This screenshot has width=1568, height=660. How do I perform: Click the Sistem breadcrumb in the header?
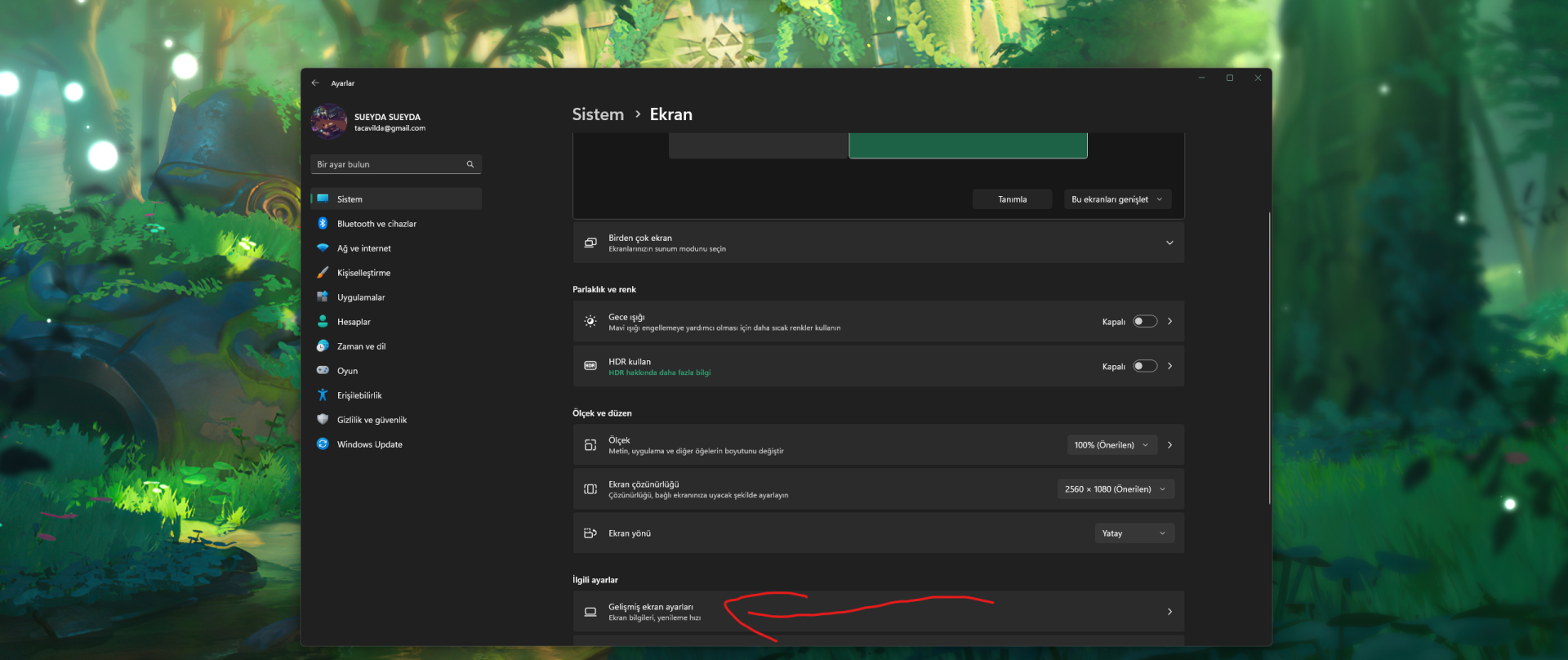click(598, 114)
